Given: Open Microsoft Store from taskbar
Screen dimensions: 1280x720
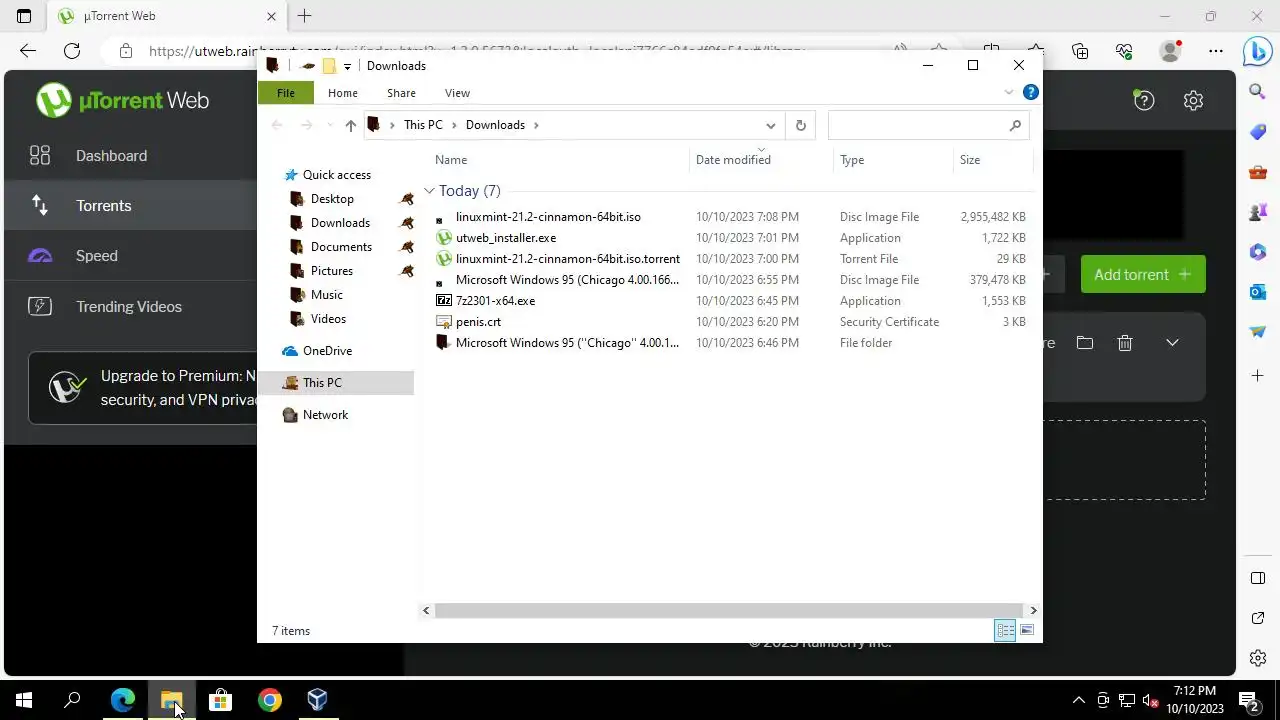Looking at the screenshot, I should point(220,700).
